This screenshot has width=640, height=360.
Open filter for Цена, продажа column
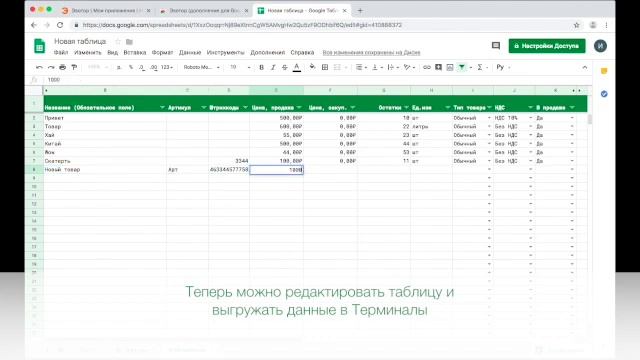(x=299, y=107)
